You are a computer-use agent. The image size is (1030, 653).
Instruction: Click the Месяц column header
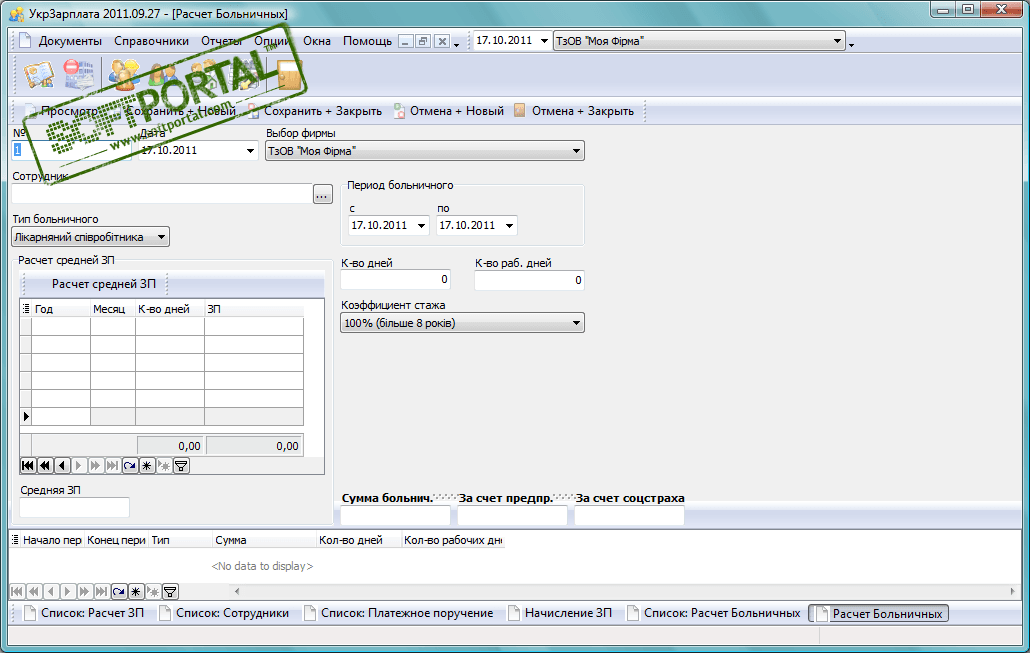(112, 309)
